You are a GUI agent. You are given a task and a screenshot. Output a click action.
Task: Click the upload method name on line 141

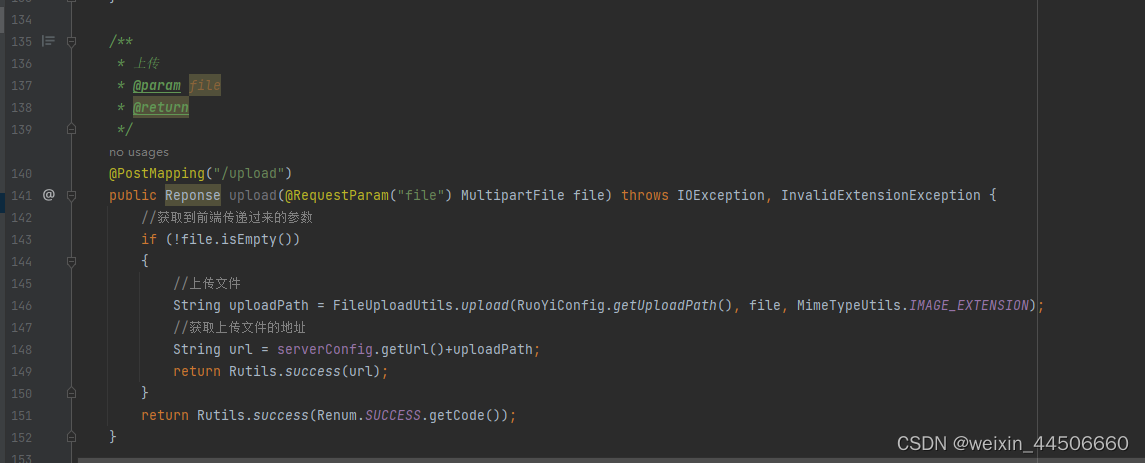click(253, 195)
